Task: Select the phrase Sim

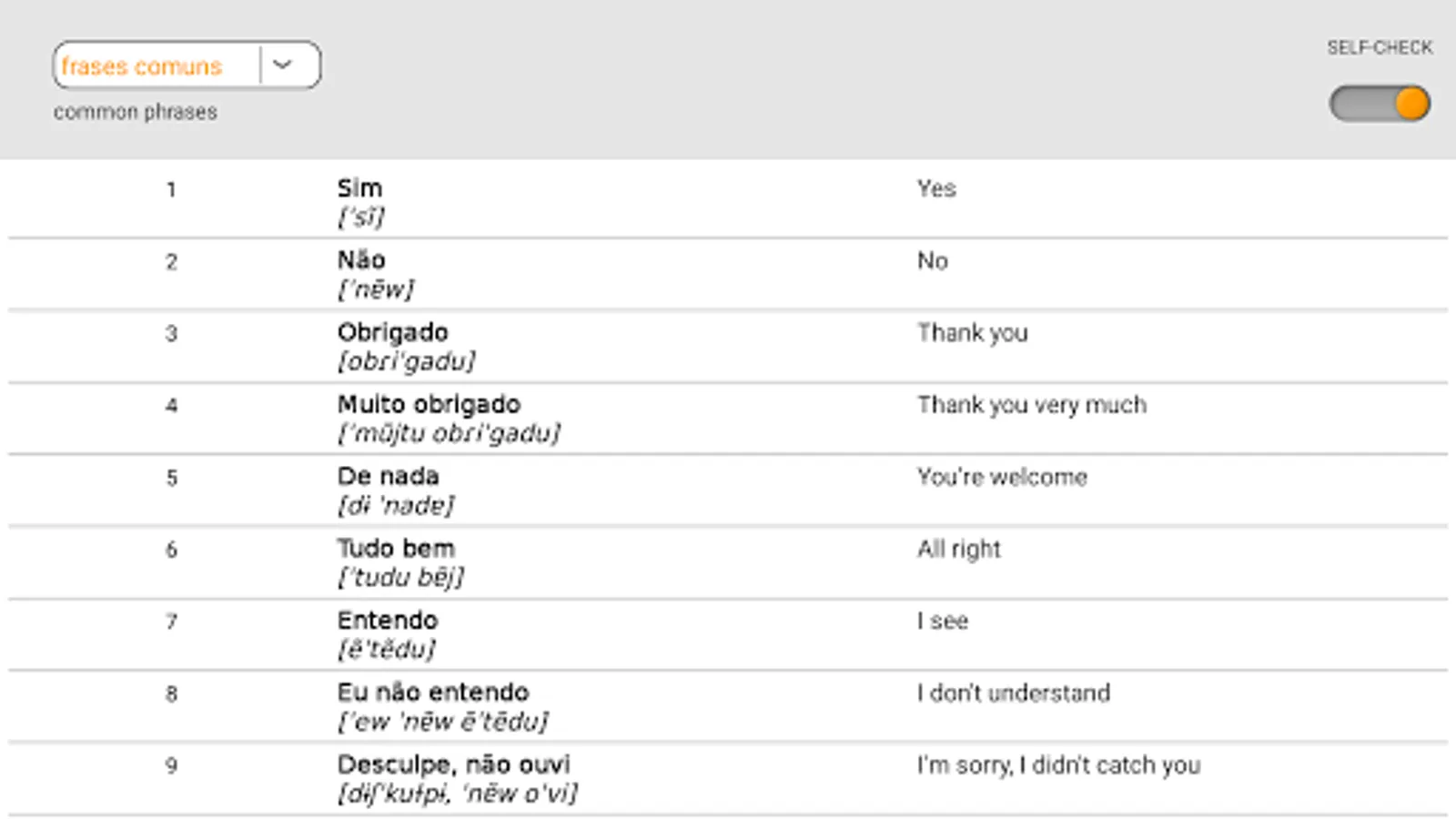Action: [359, 188]
